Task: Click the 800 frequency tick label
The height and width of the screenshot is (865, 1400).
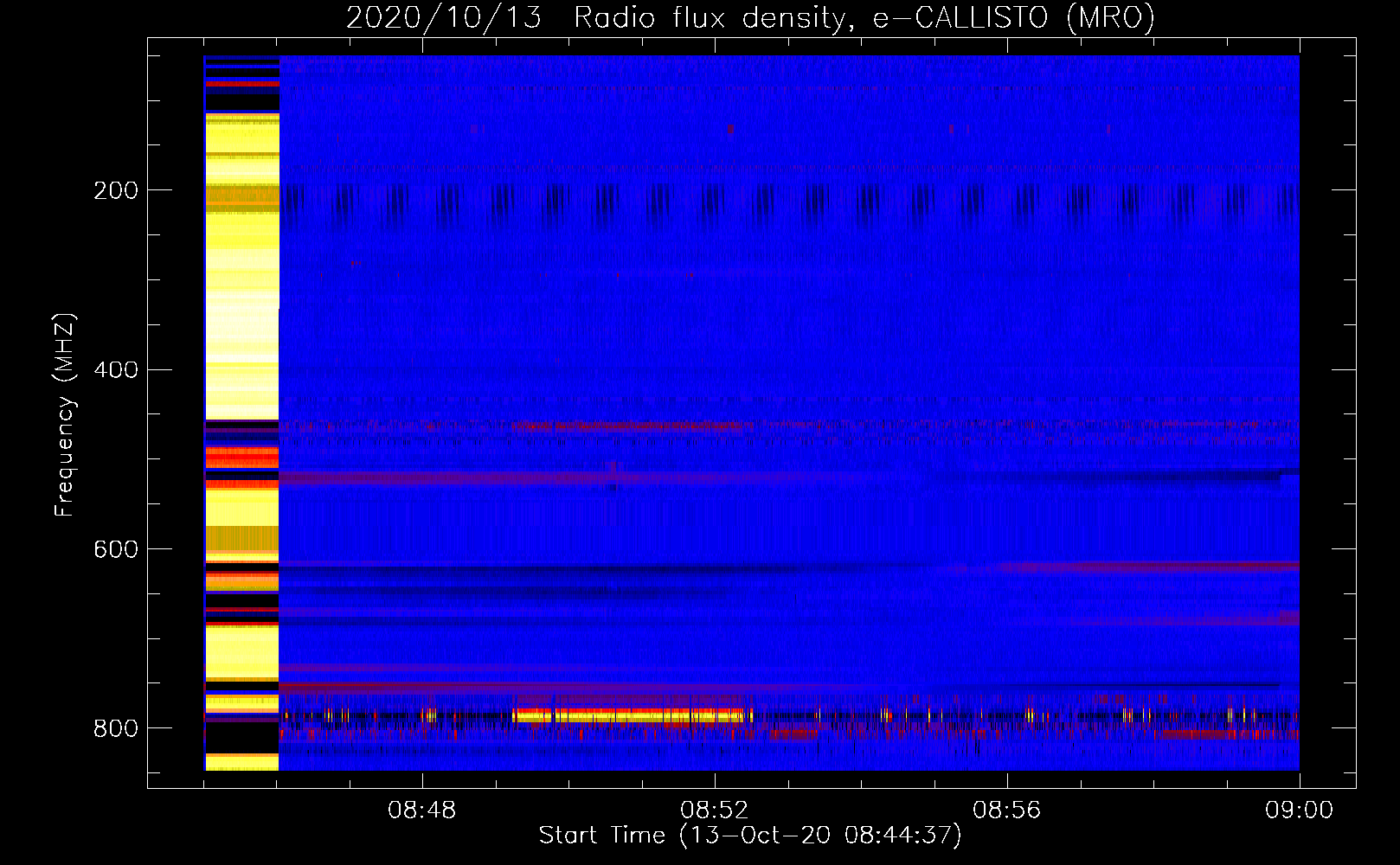Action: [x=116, y=728]
